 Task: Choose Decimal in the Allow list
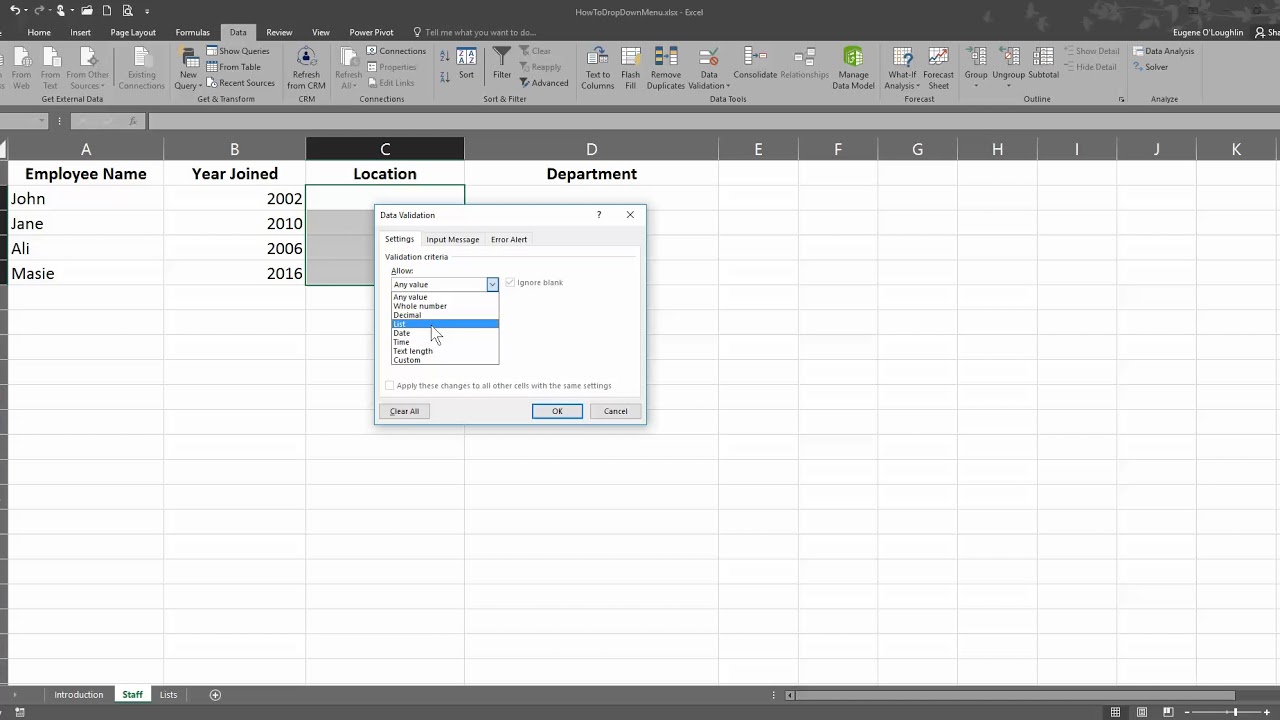coord(445,315)
